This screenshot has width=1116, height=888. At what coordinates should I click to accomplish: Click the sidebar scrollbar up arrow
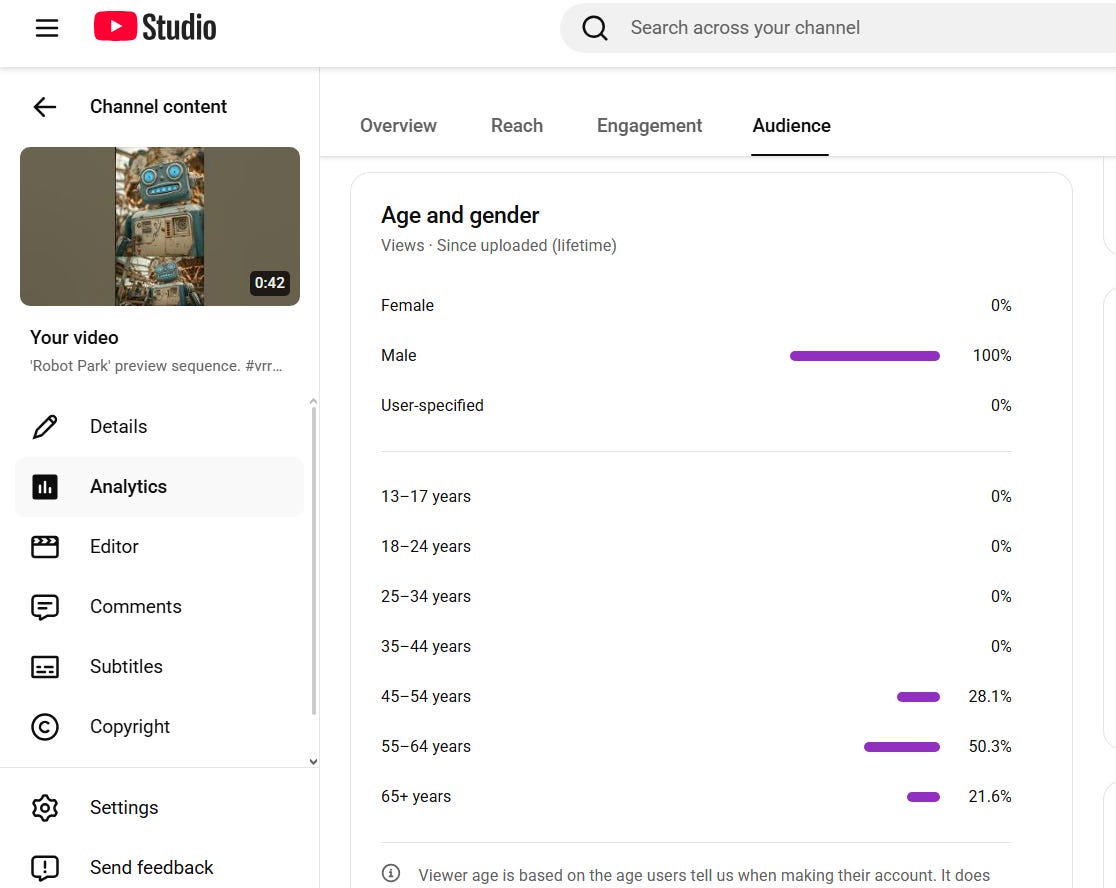[313, 401]
